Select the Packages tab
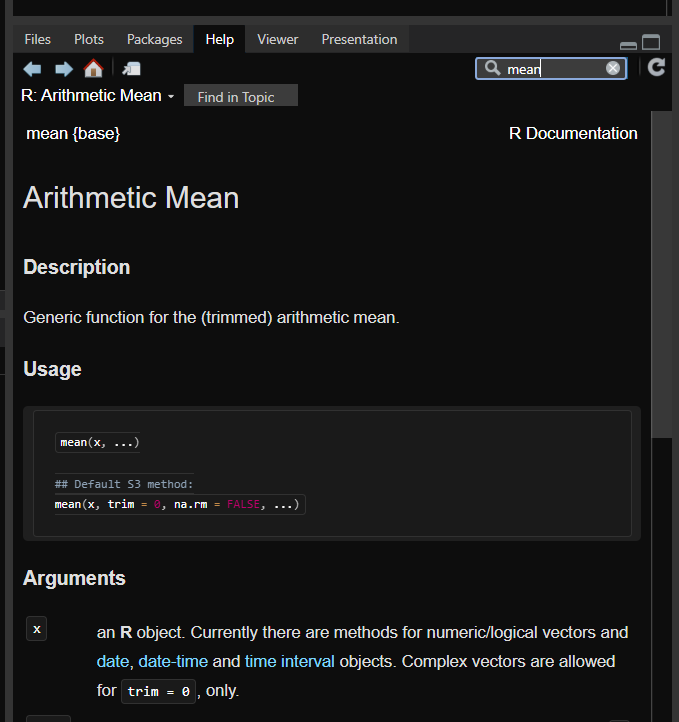This screenshot has height=722, width=679. click(x=155, y=39)
